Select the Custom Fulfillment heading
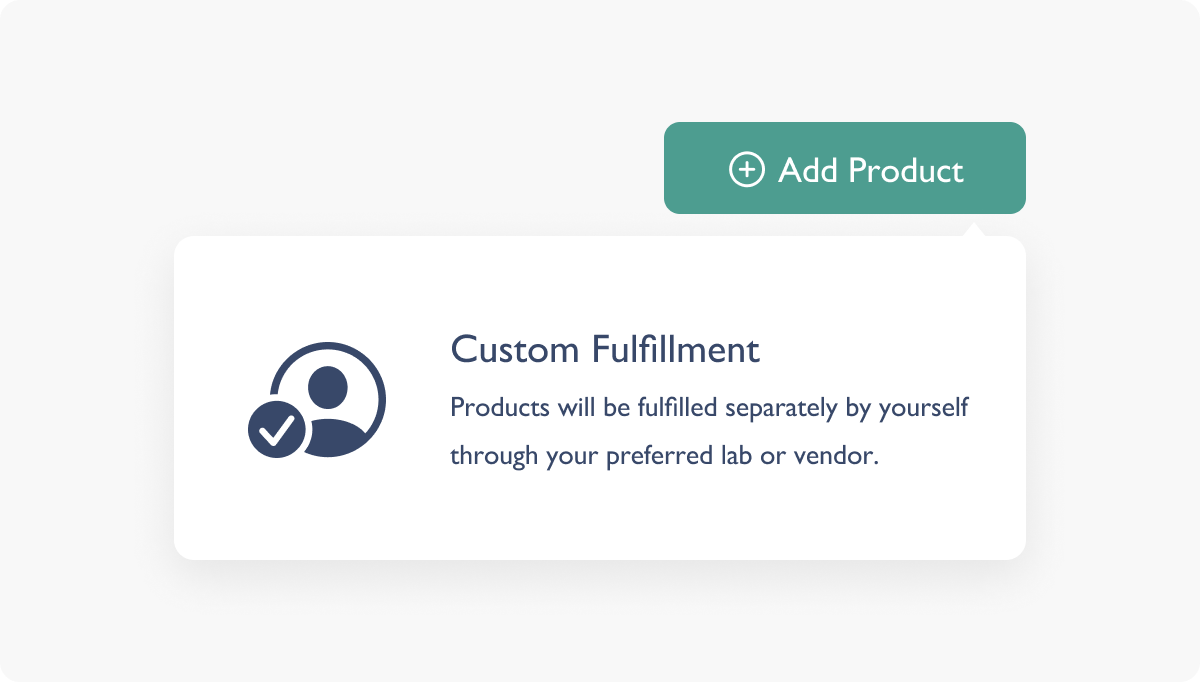Image resolution: width=1200 pixels, height=682 pixels. click(605, 350)
